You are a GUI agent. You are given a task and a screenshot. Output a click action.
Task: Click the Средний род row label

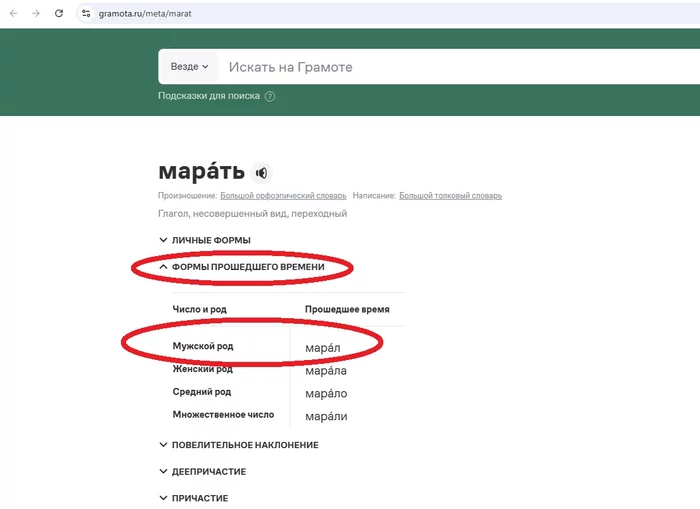(x=202, y=392)
